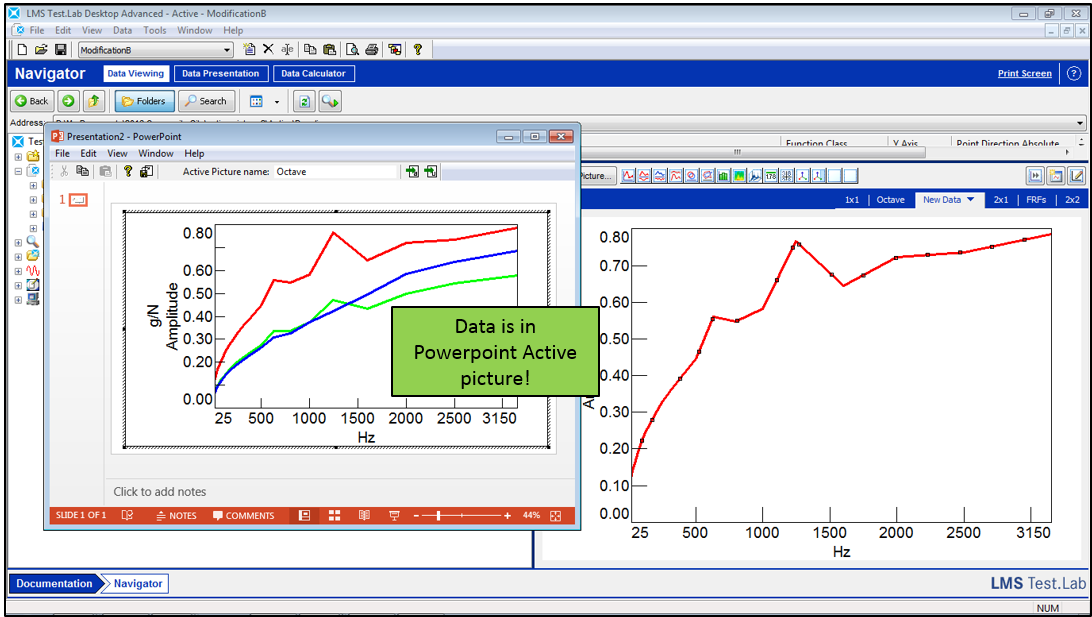Viewport: 1092px width, 617px height.
Task: Click the magnifier with green arrow icon
Action: point(330,101)
